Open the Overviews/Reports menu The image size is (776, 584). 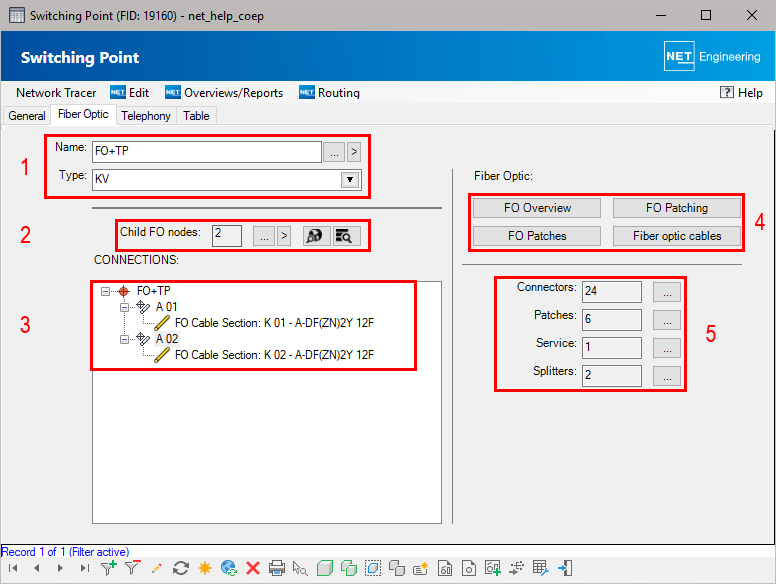(224, 93)
